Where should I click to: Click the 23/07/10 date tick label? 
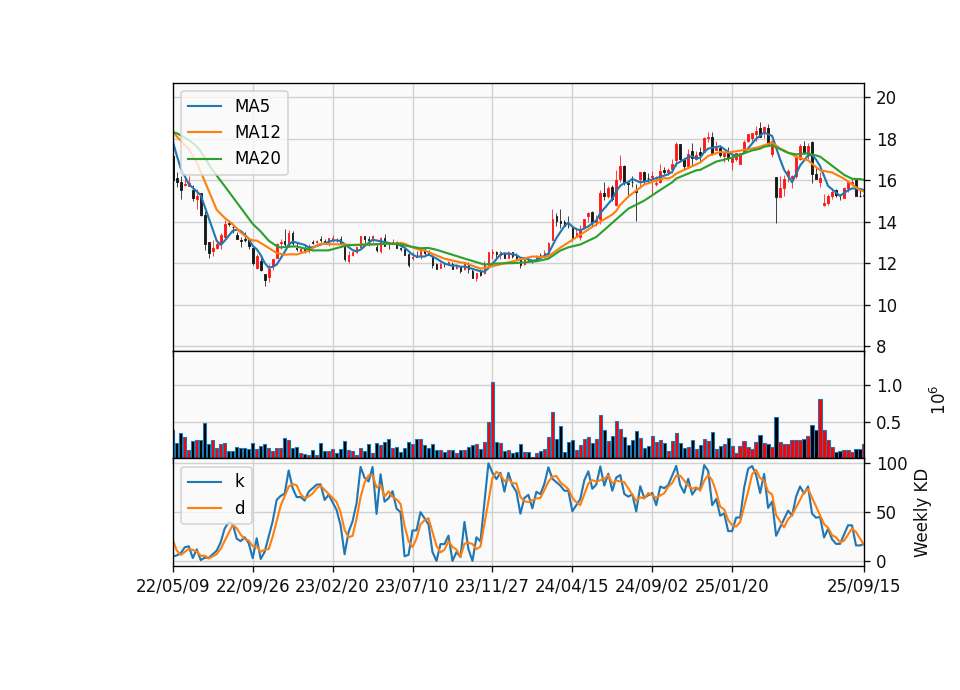tap(412, 586)
